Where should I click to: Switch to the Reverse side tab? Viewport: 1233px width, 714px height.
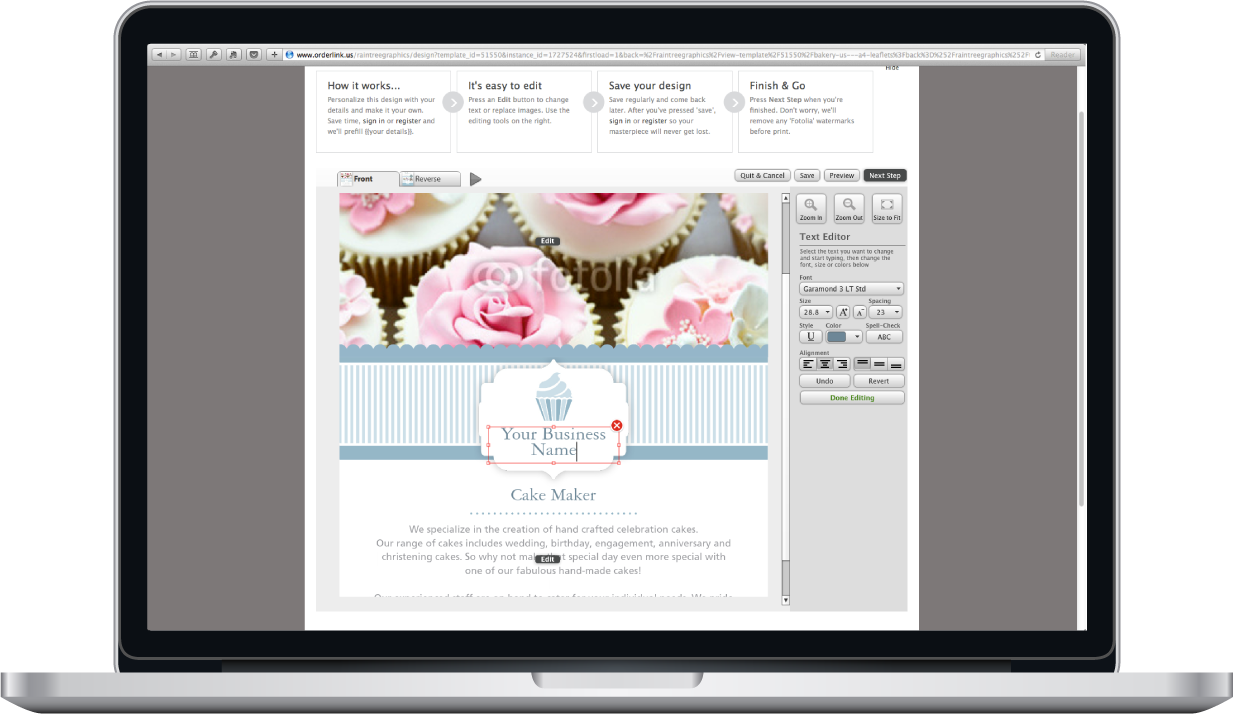(430, 179)
